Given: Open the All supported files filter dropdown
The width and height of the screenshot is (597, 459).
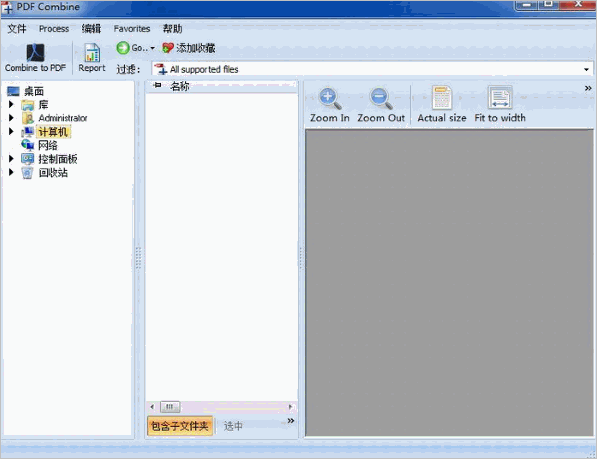Looking at the screenshot, I should 586,69.
